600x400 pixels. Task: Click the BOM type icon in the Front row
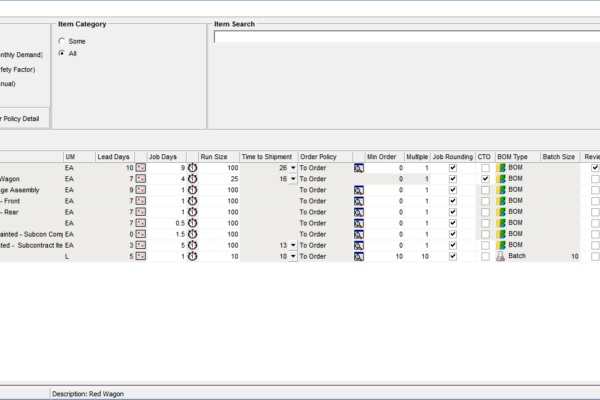point(501,201)
